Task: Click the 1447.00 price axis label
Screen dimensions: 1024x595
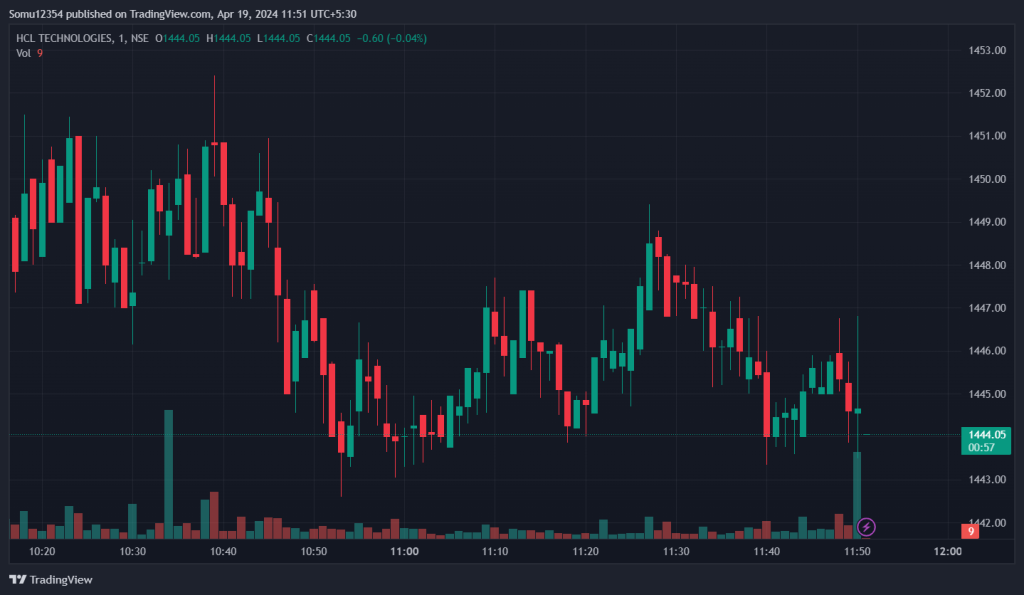Action: click(987, 308)
